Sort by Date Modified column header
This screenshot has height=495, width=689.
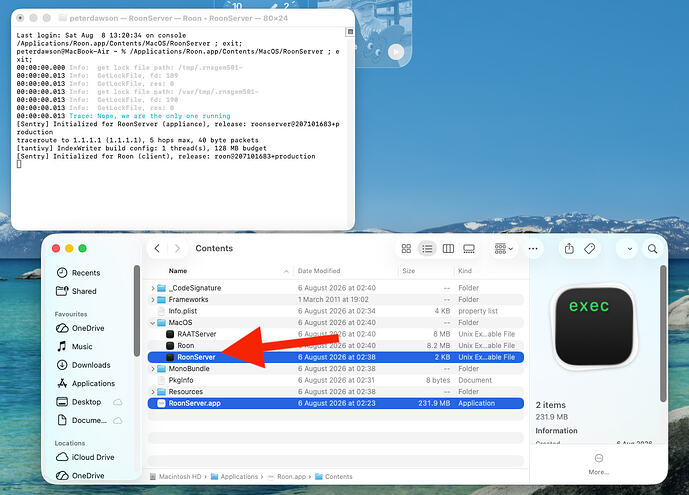[319, 271]
